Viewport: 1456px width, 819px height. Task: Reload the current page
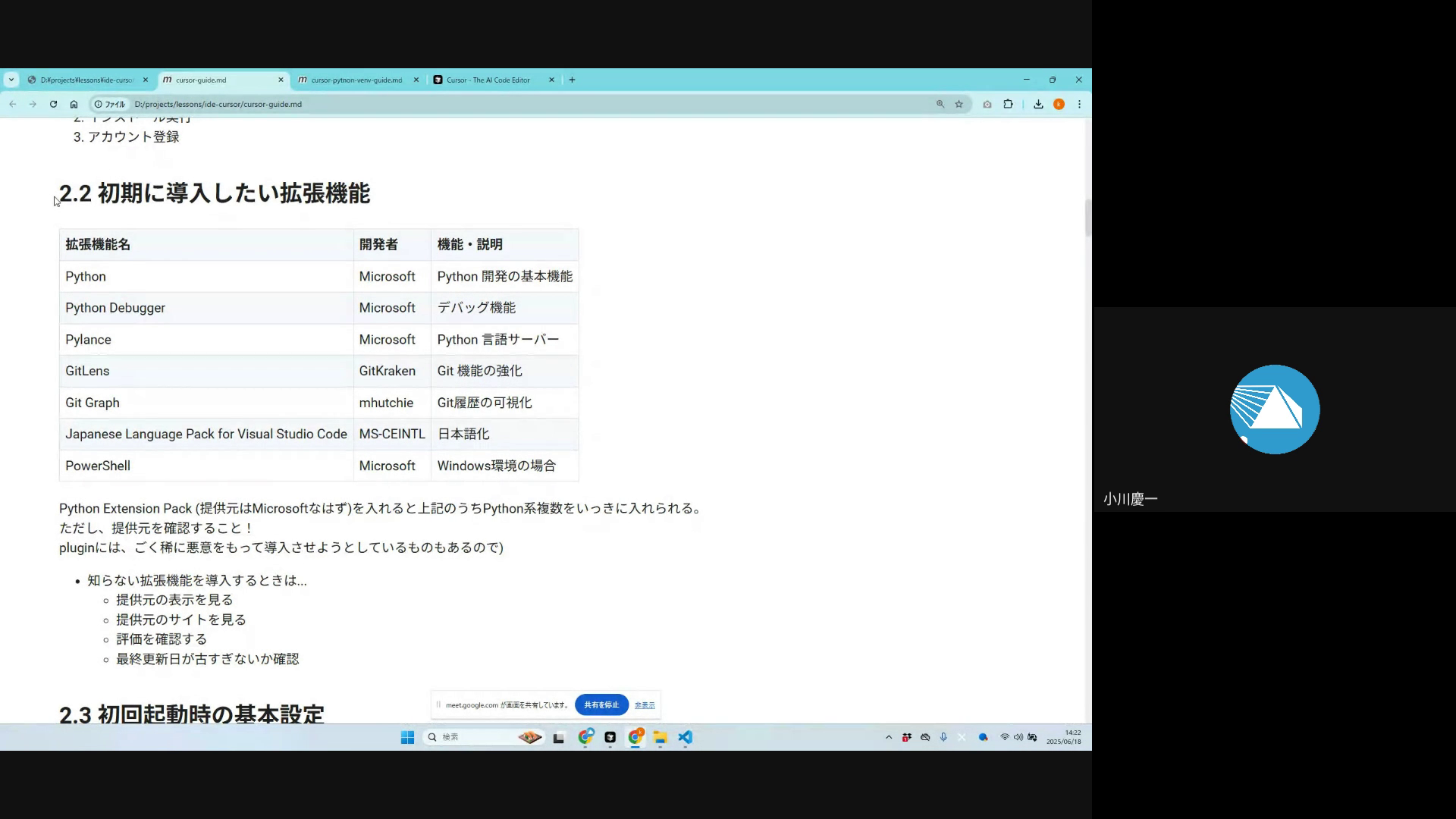pyautogui.click(x=53, y=104)
